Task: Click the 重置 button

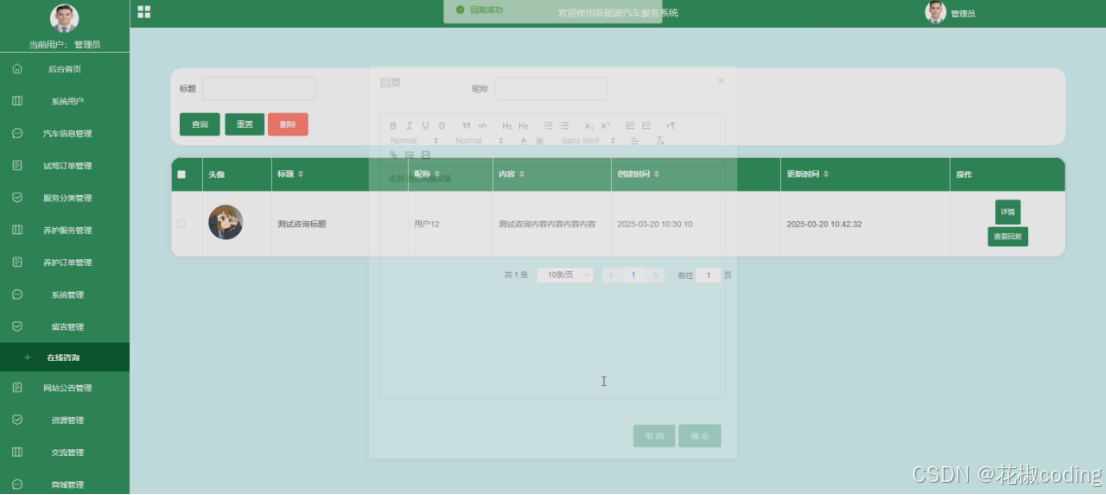Action: 245,124
